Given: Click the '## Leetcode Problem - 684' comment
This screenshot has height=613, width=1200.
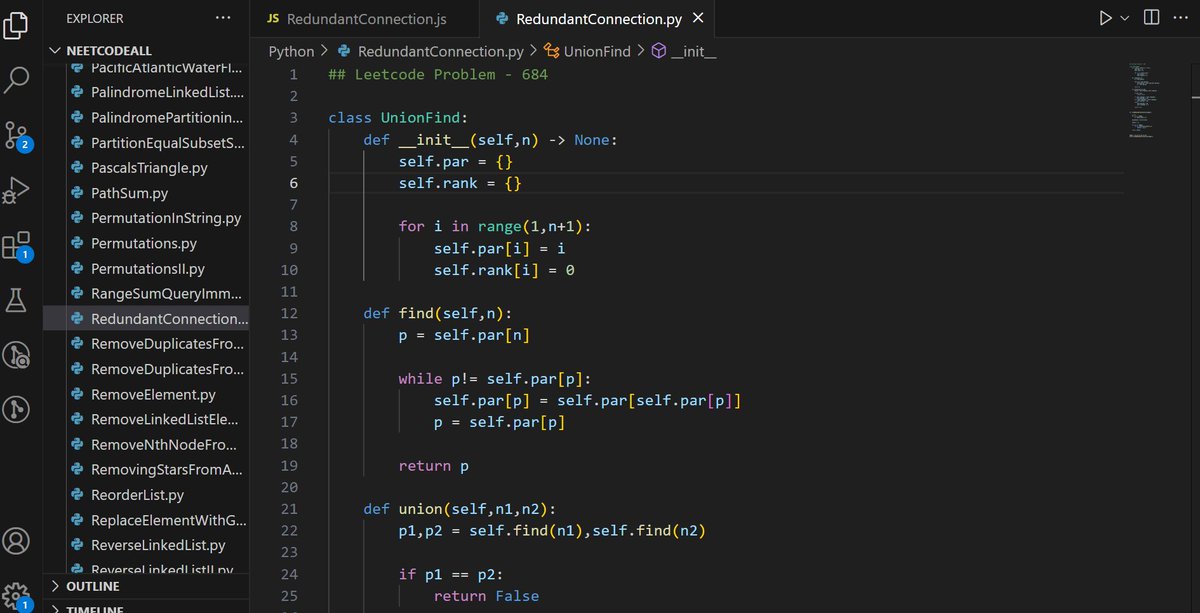Looking at the screenshot, I should point(438,75).
